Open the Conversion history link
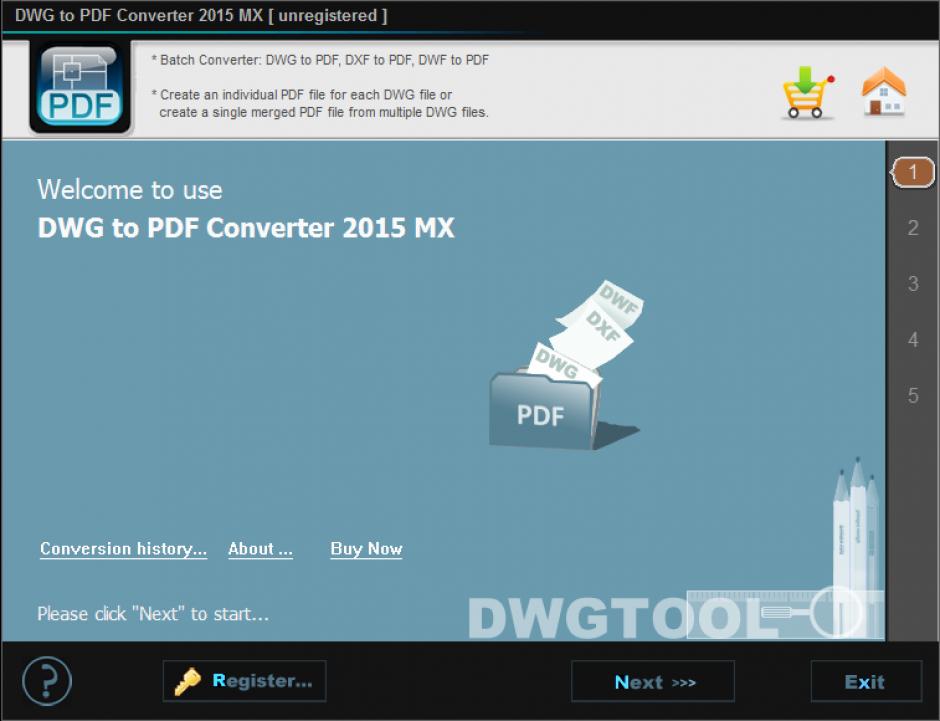This screenshot has height=721, width=940. click(x=123, y=549)
